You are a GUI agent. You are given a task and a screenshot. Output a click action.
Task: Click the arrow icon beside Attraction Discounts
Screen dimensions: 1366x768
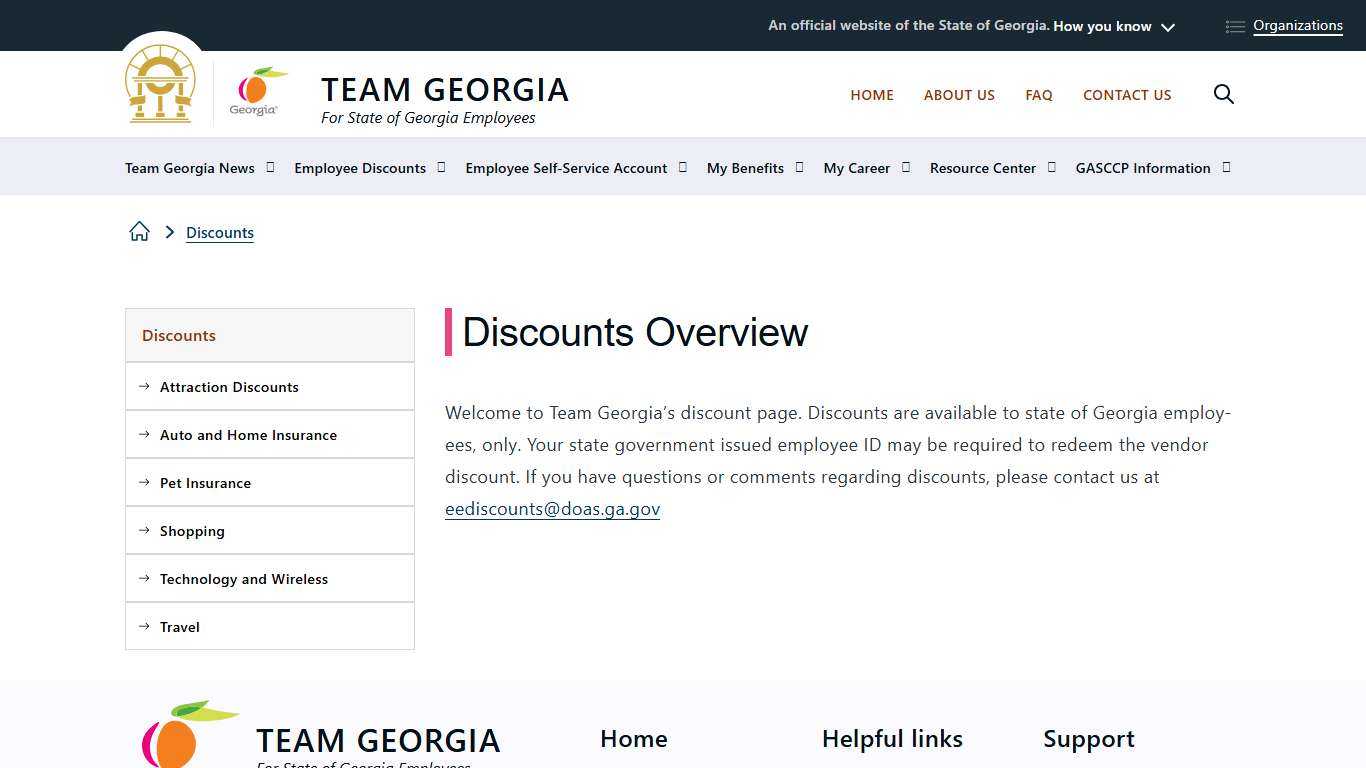(x=141, y=386)
